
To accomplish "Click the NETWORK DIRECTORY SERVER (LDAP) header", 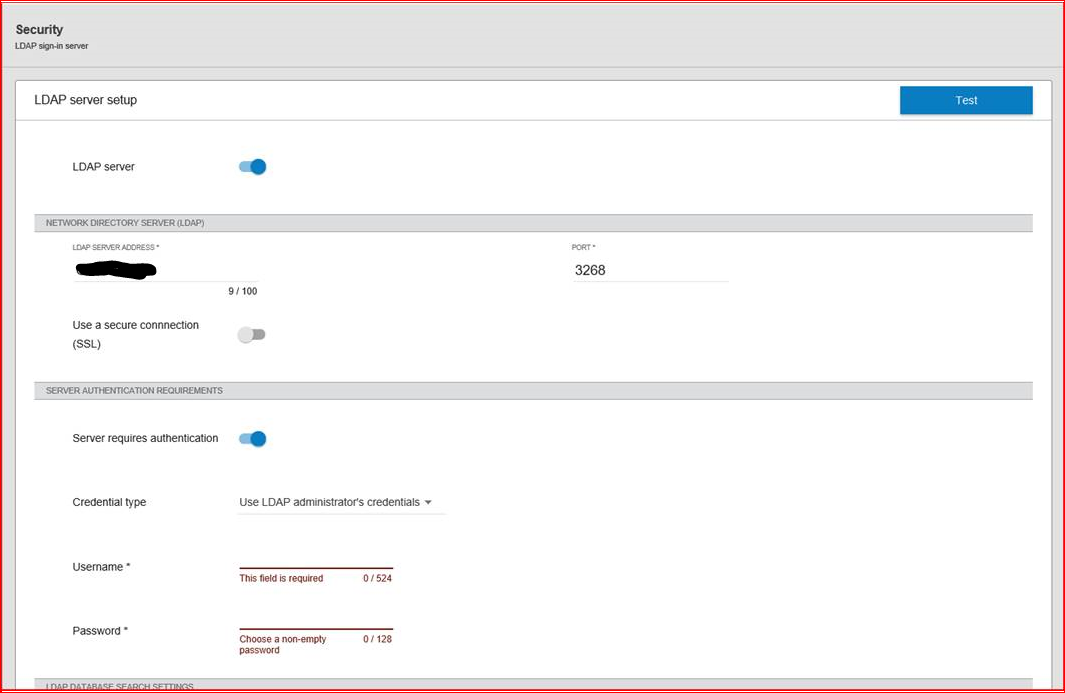I will point(124,222).
